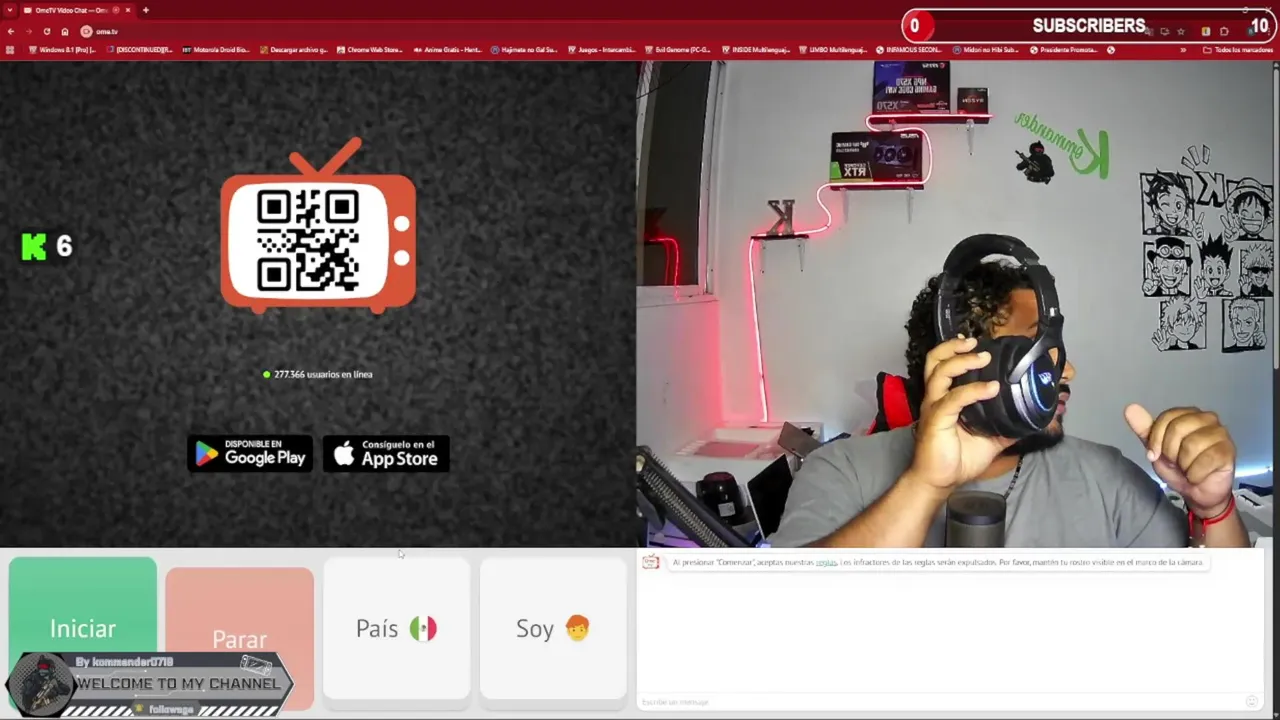The height and width of the screenshot is (720, 1280).
Task: Open 'Evil Genome (PC-G...' bookmark
Action: [x=677, y=50]
